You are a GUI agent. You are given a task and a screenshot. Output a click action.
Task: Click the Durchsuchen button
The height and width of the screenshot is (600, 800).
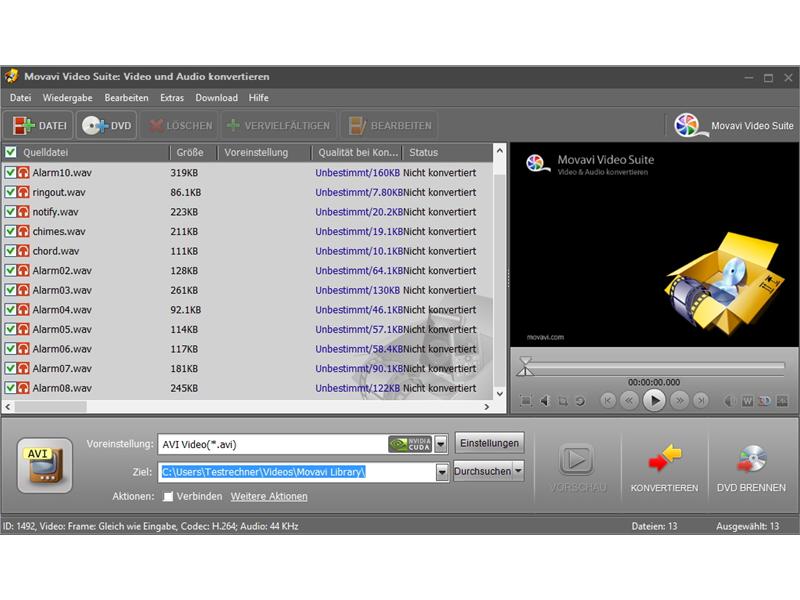click(x=483, y=471)
